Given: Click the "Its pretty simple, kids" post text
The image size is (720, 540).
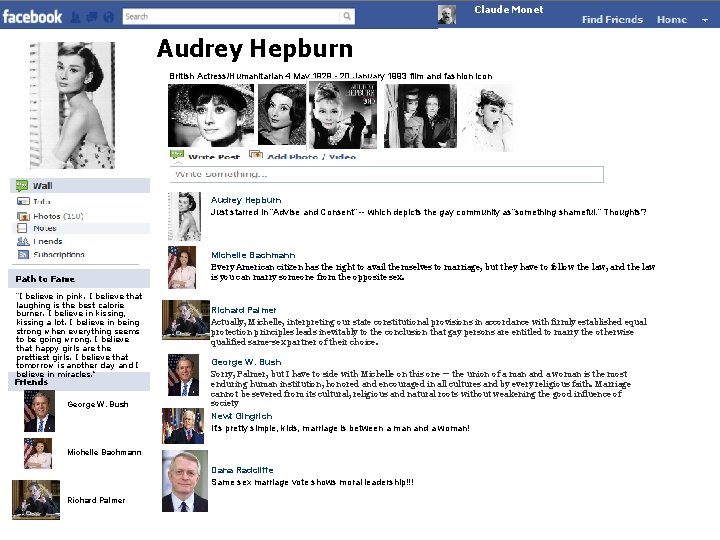Looking at the screenshot, I should tap(340, 428).
